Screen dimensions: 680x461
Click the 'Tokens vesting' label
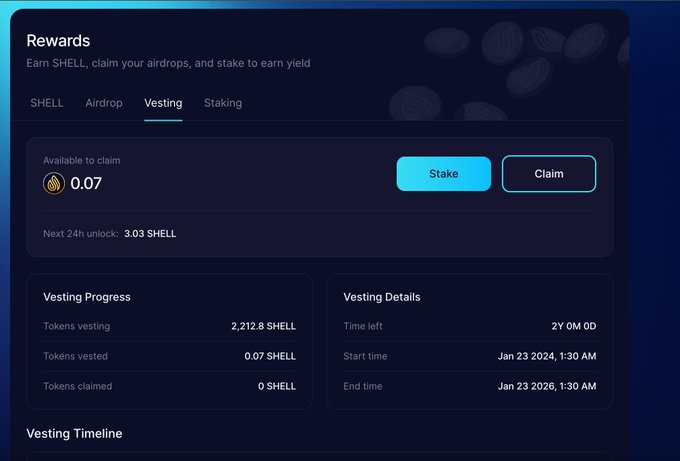76,326
